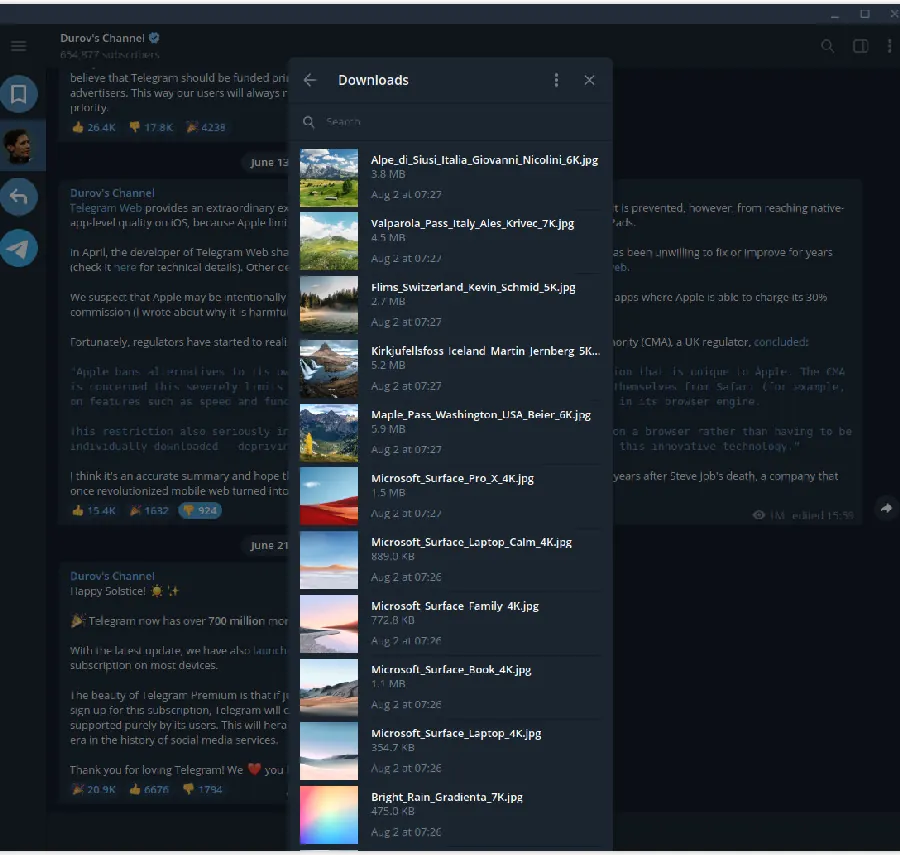Maximize the Telegram window
This screenshot has width=900, height=855.
[864, 14]
